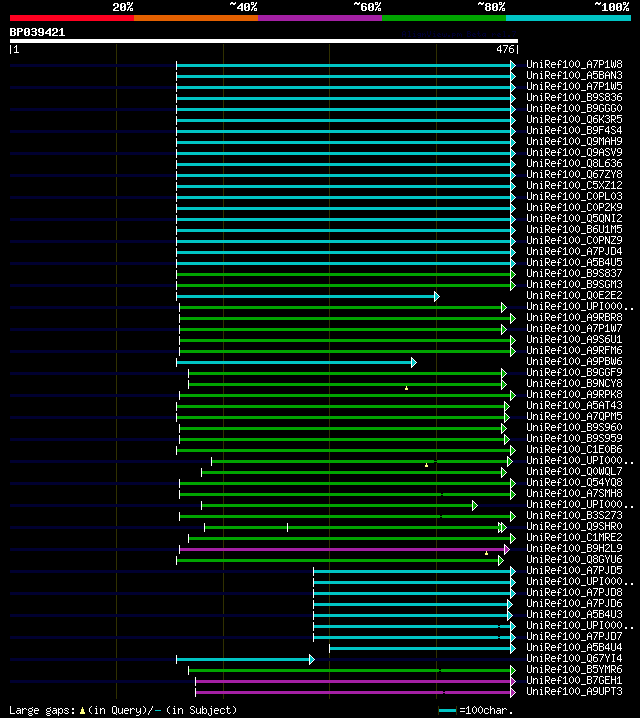The height and width of the screenshot is (718, 640).
Task: Select hit label UniRef100_B9S960
Action: click(574, 427)
